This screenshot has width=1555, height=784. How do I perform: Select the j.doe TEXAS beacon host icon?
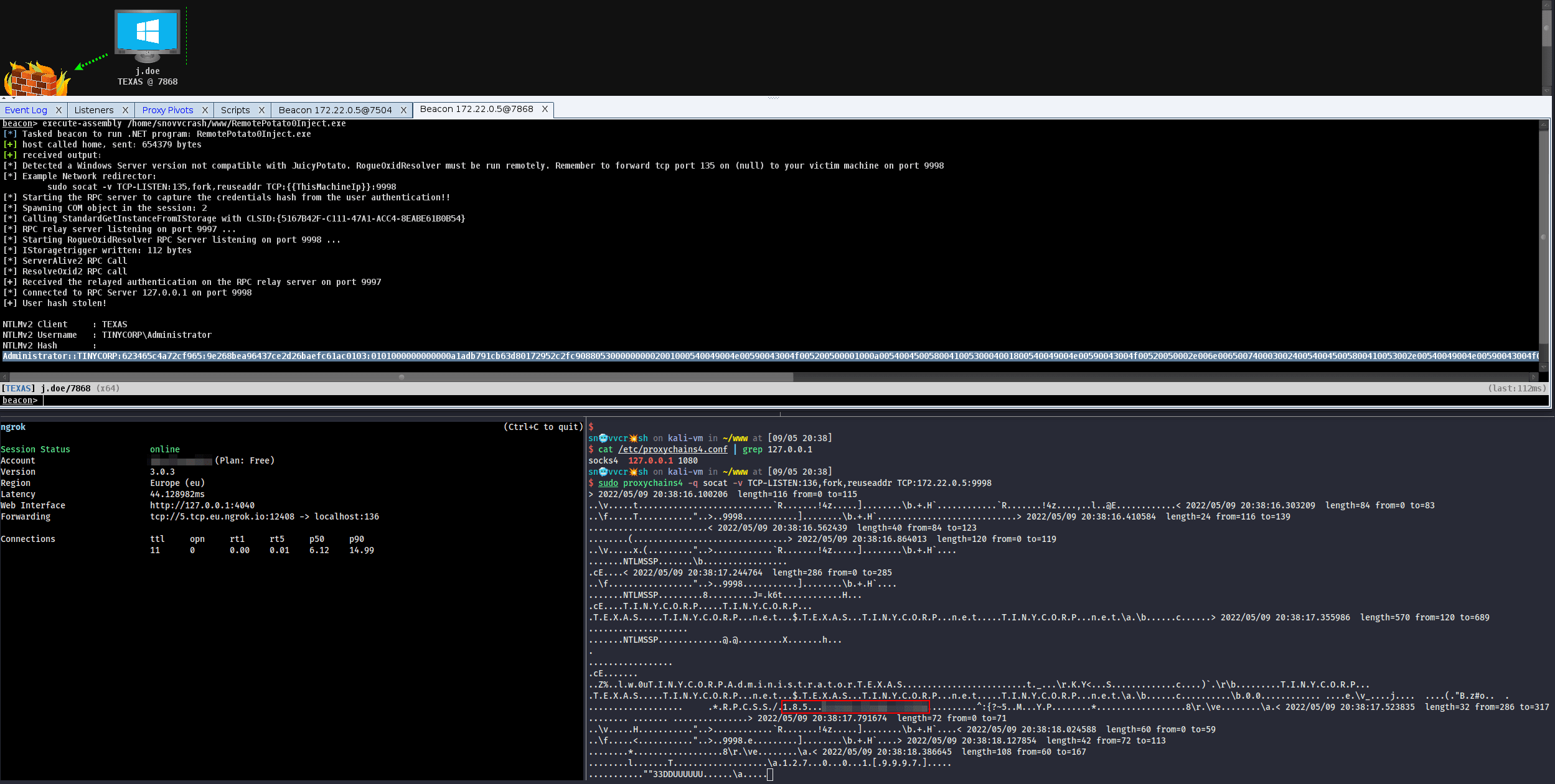tap(147, 35)
